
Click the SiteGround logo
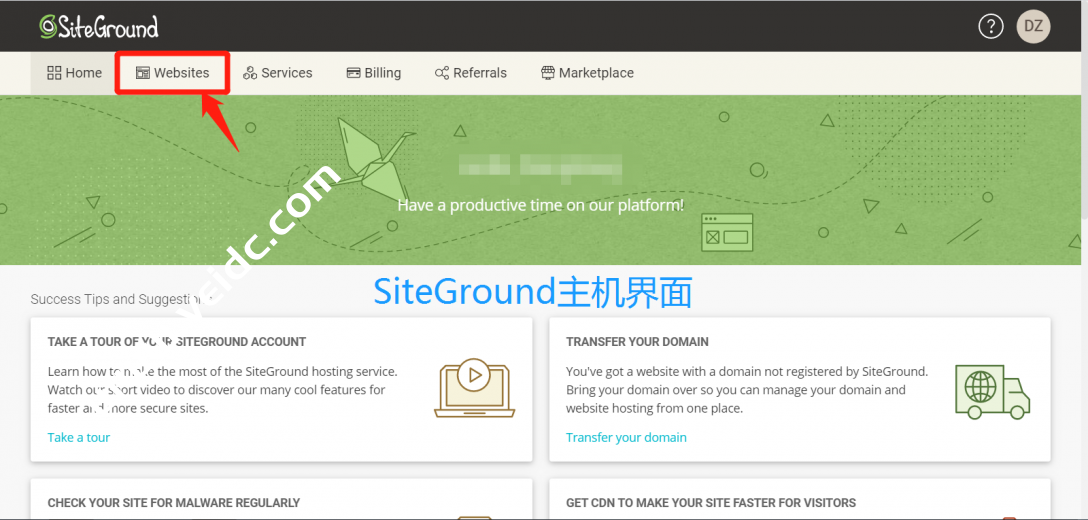99,27
